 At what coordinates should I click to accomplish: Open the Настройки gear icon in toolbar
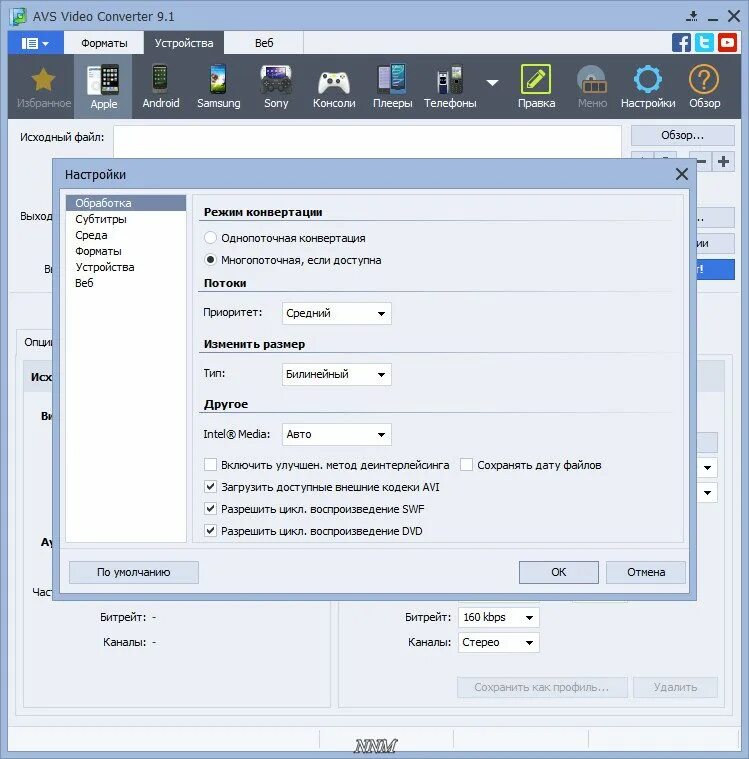[x=648, y=79]
